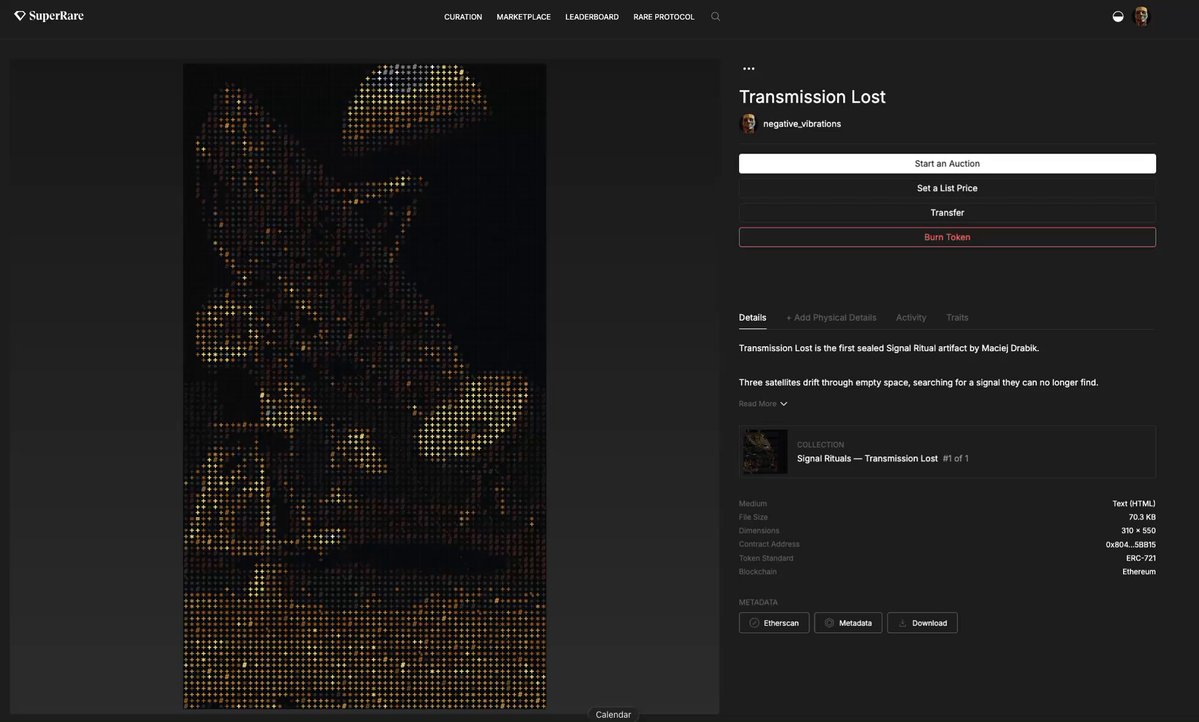Open the collection thumbnail image
Screen dimensions: 1199x722
click(765, 451)
